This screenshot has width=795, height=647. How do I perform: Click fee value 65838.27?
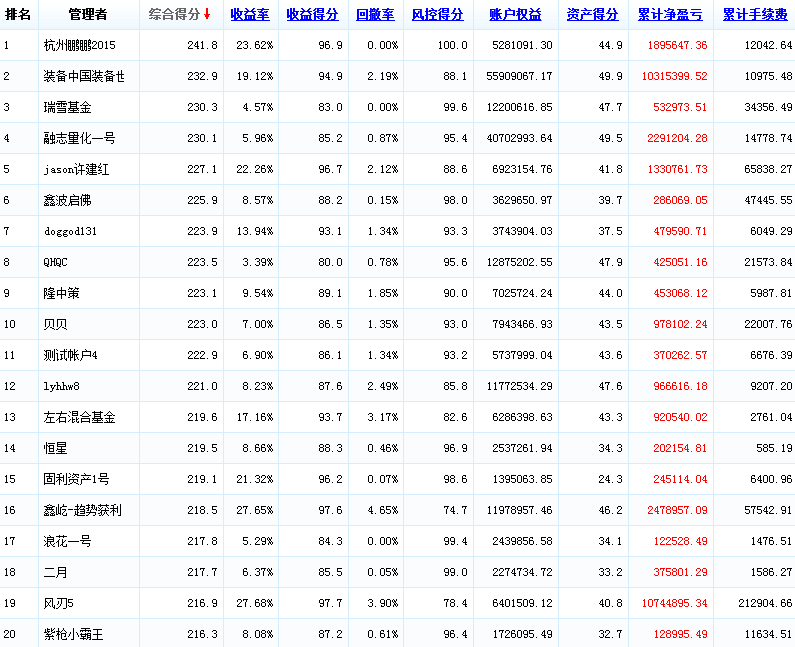(x=768, y=169)
